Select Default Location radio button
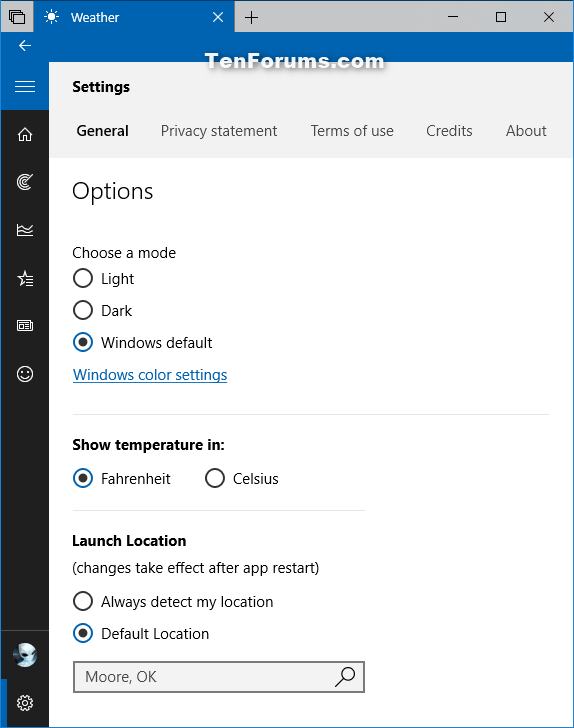Viewport: 574px width, 728px height. [x=83, y=633]
